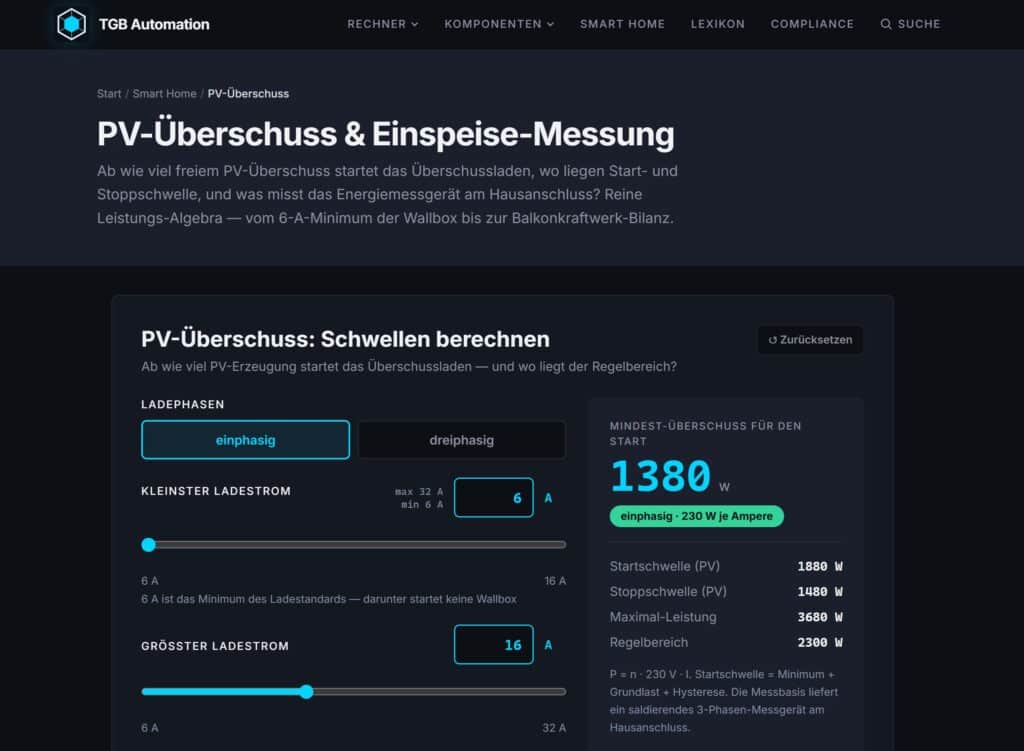The width and height of the screenshot is (1024, 751).
Task: Go to the Compliance page
Action: pyautogui.click(x=812, y=24)
